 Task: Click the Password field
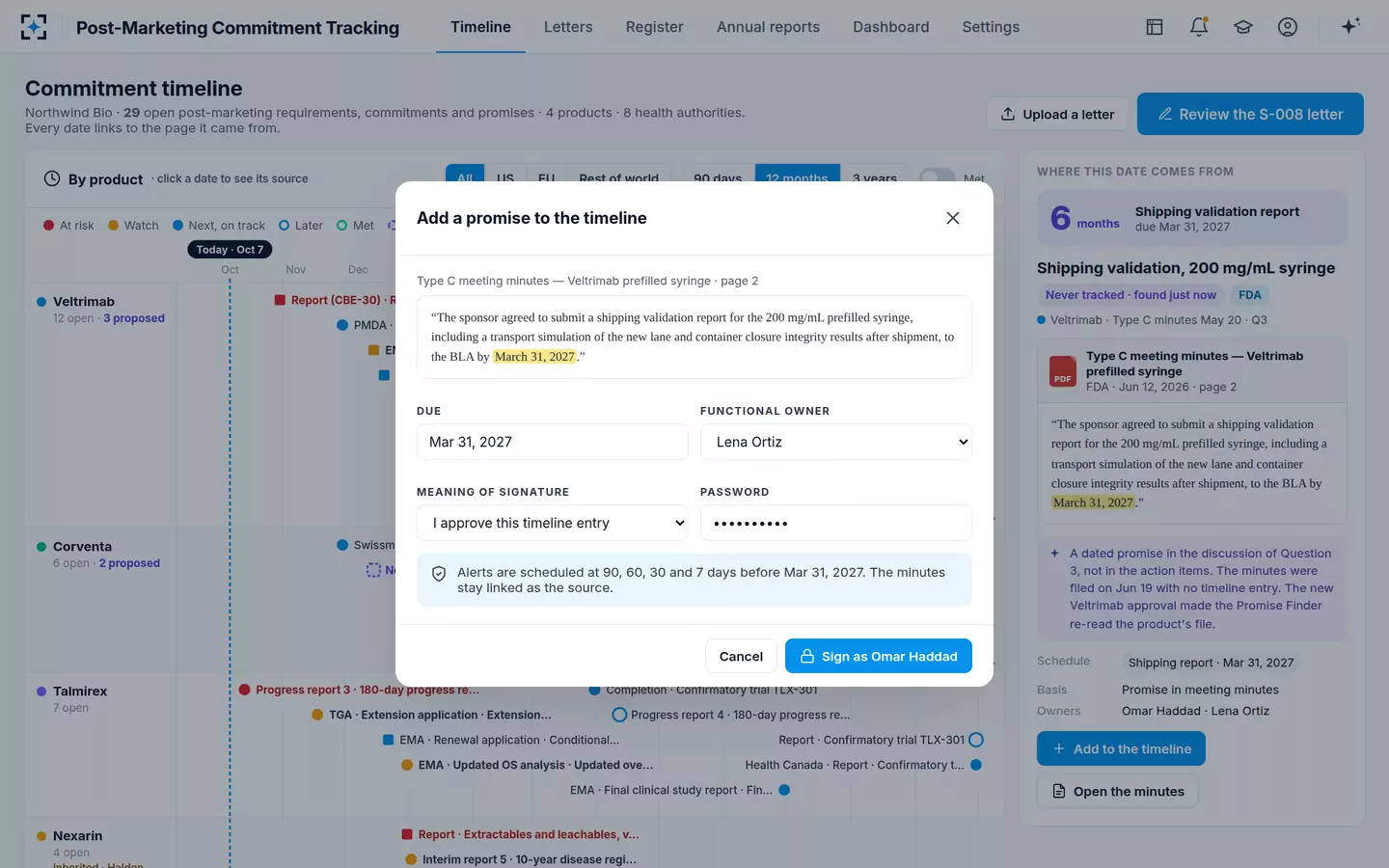[x=835, y=523]
